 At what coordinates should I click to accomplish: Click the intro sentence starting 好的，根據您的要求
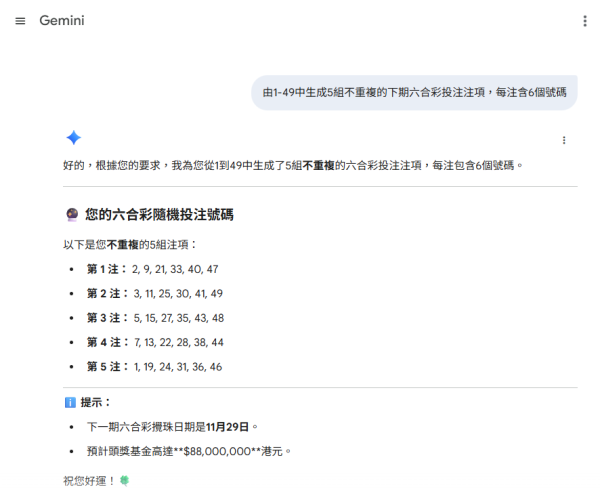[x=293, y=166]
